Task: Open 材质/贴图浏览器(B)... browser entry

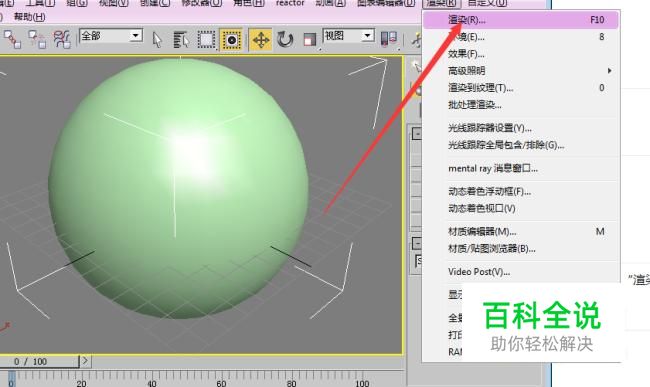Action: pyautogui.click(x=521, y=249)
